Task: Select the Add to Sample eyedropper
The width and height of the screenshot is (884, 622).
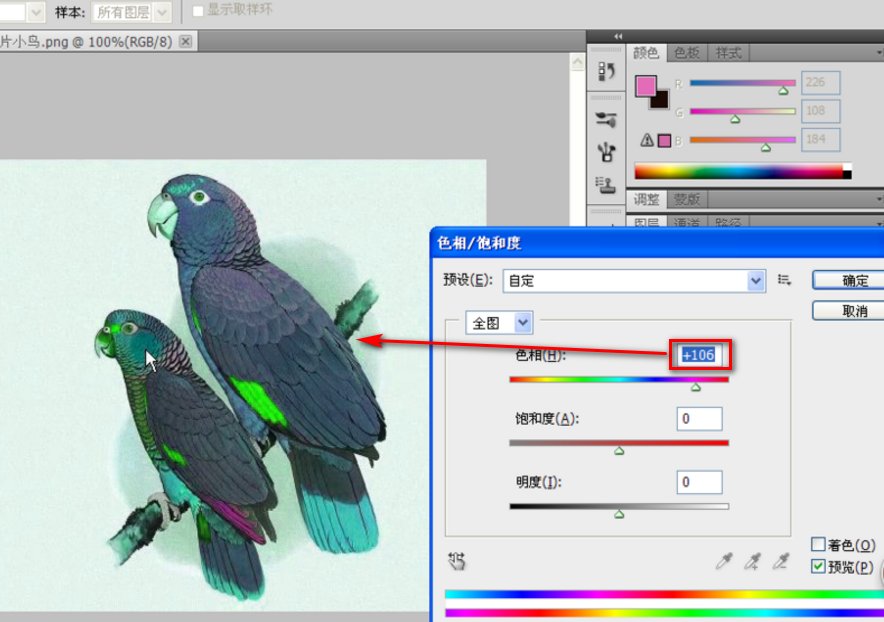Action: (x=752, y=562)
